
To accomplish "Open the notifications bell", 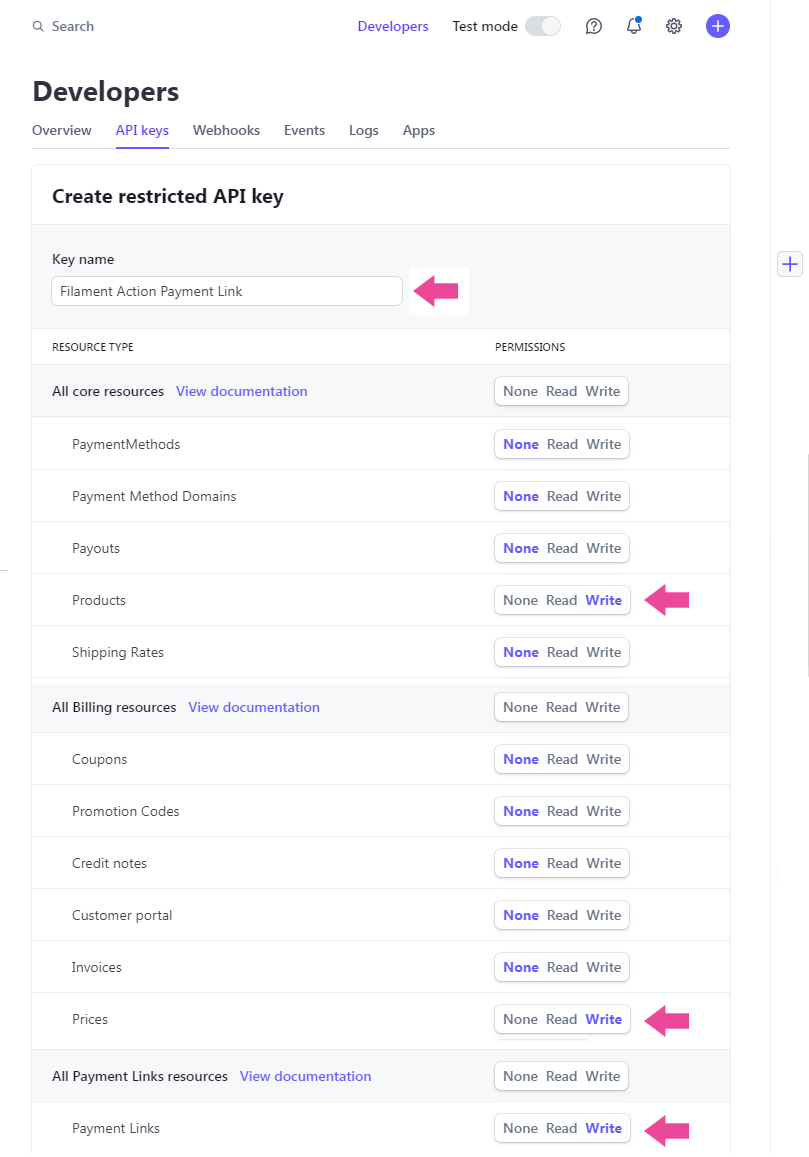I will [634, 27].
